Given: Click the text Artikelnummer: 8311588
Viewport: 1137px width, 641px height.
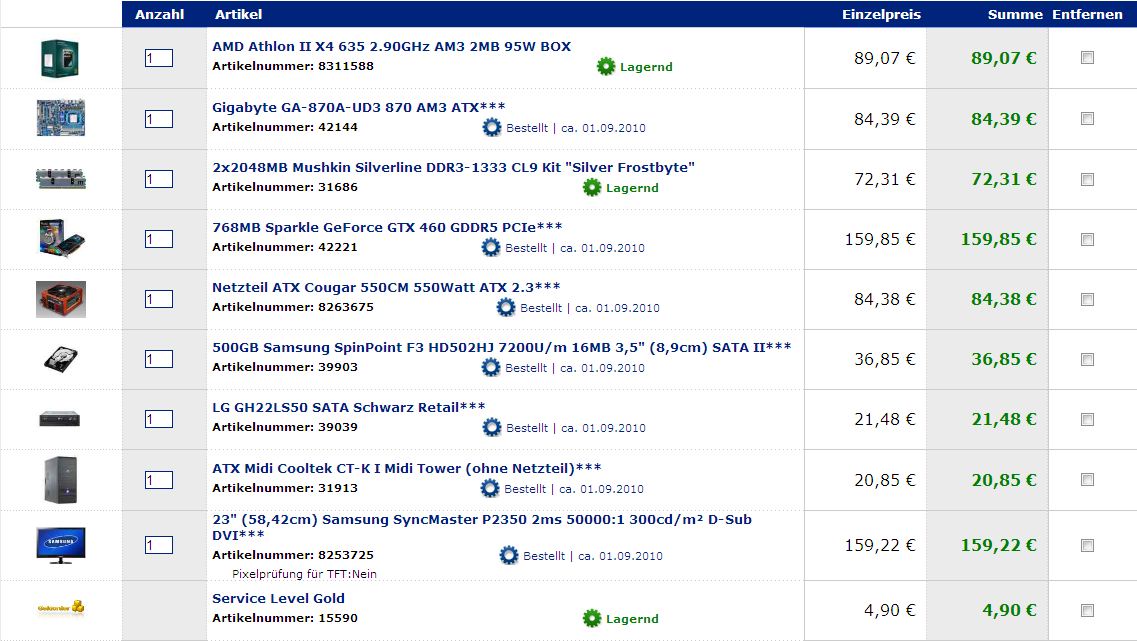Looking at the screenshot, I should (293, 66).
